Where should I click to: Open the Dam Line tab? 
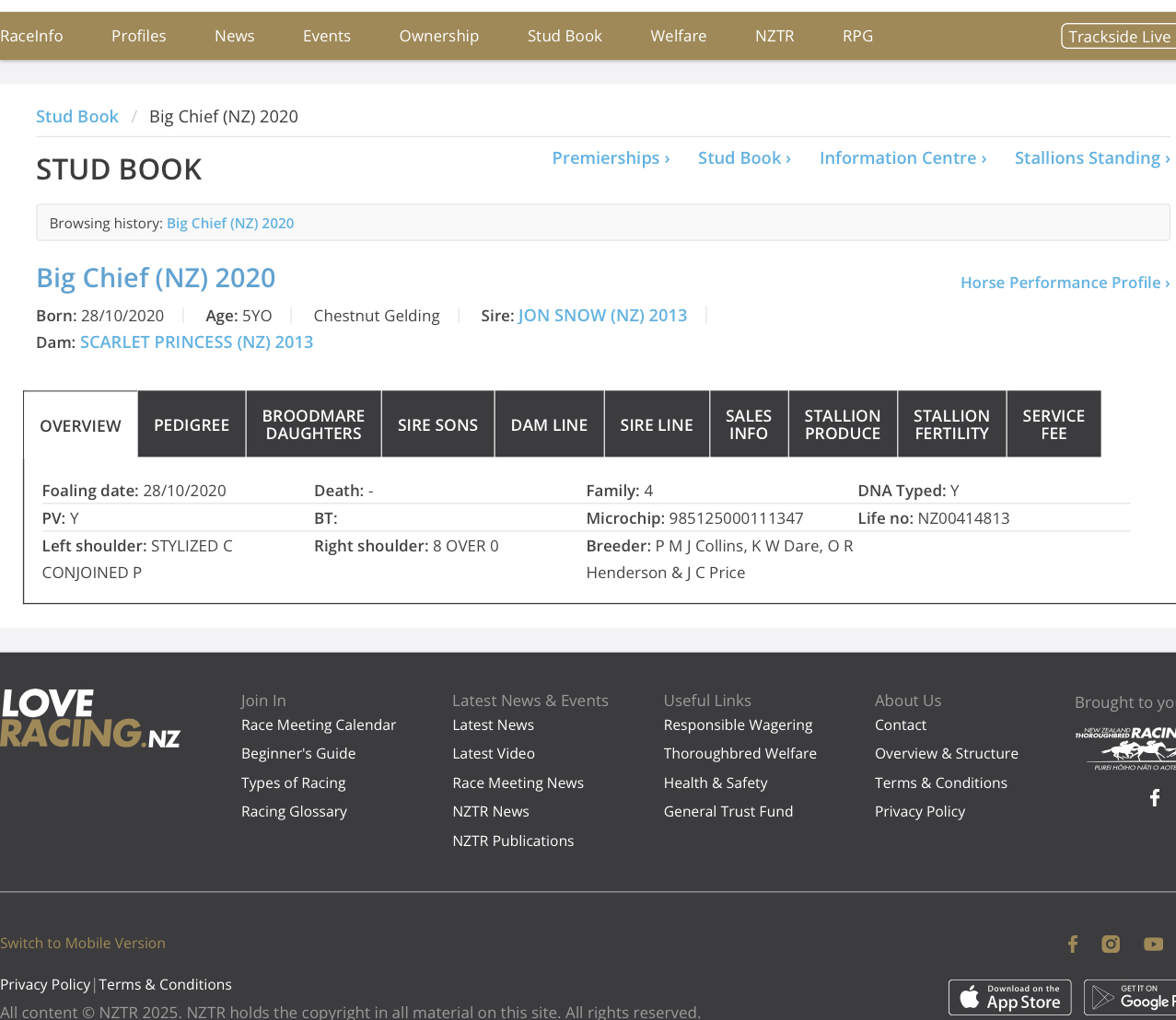(549, 424)
